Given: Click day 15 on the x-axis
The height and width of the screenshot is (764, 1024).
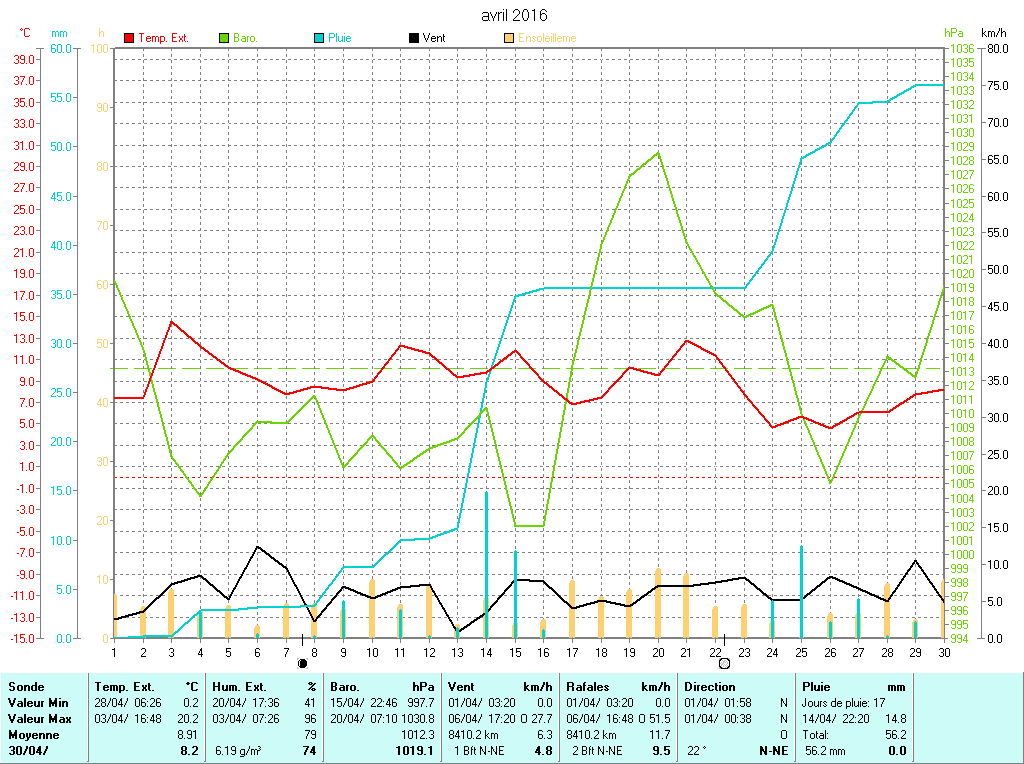Looking at the screenshot, I should [515, 652].
